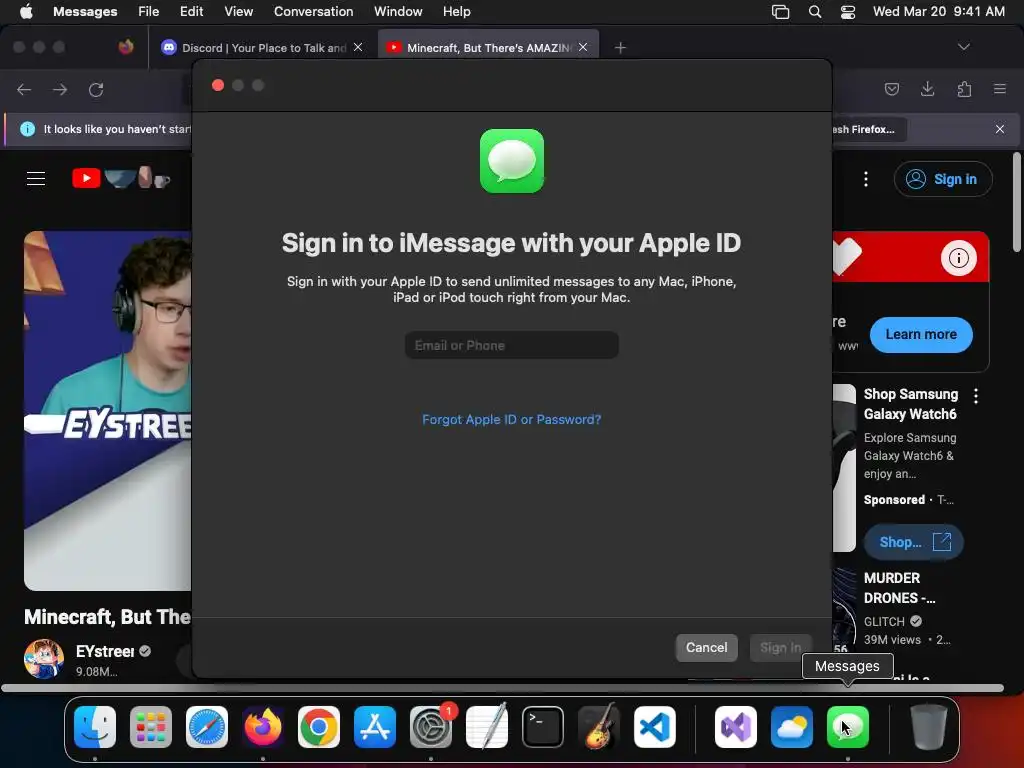Viewport: 1024px width, 768px height.
Task: Open Spotlight search in menu bar
Action: [815, 12]
